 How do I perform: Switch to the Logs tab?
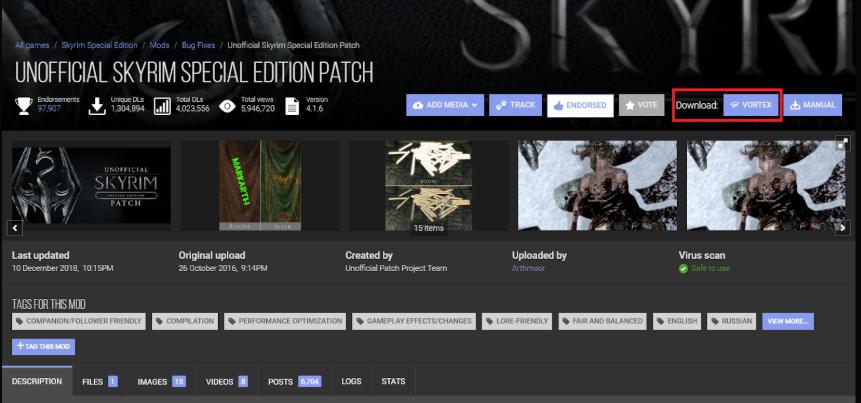[x=351, y=381]
